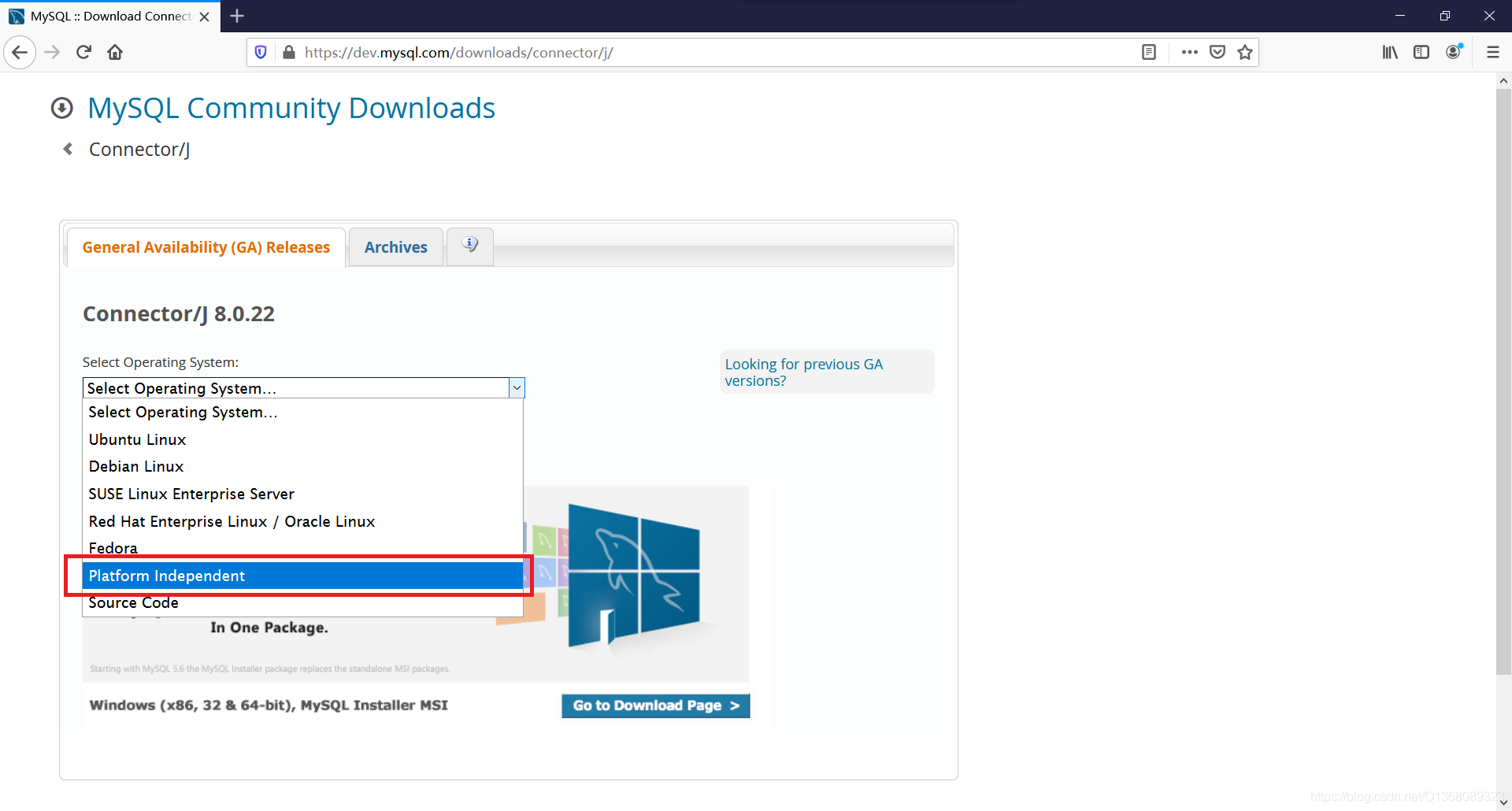
Task: Expand the Select Operating System dropdown arrow
Action: (517, 388)
